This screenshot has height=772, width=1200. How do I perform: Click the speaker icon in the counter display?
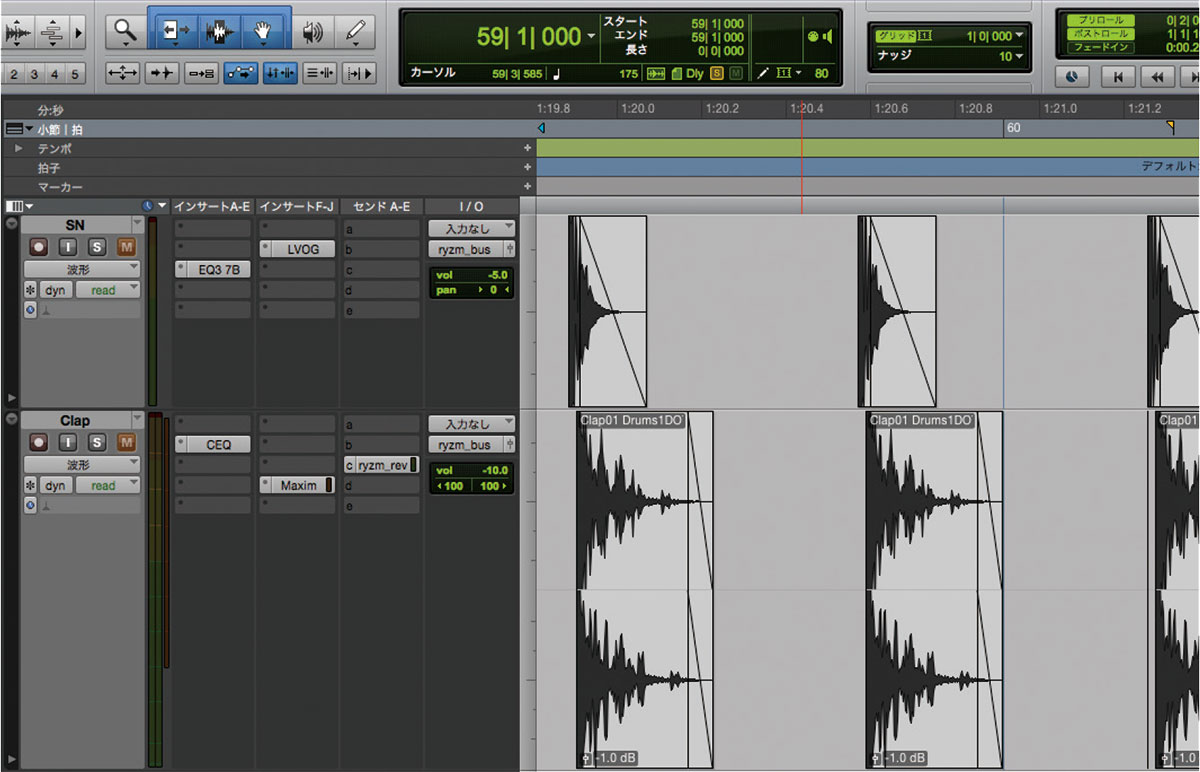826,36
